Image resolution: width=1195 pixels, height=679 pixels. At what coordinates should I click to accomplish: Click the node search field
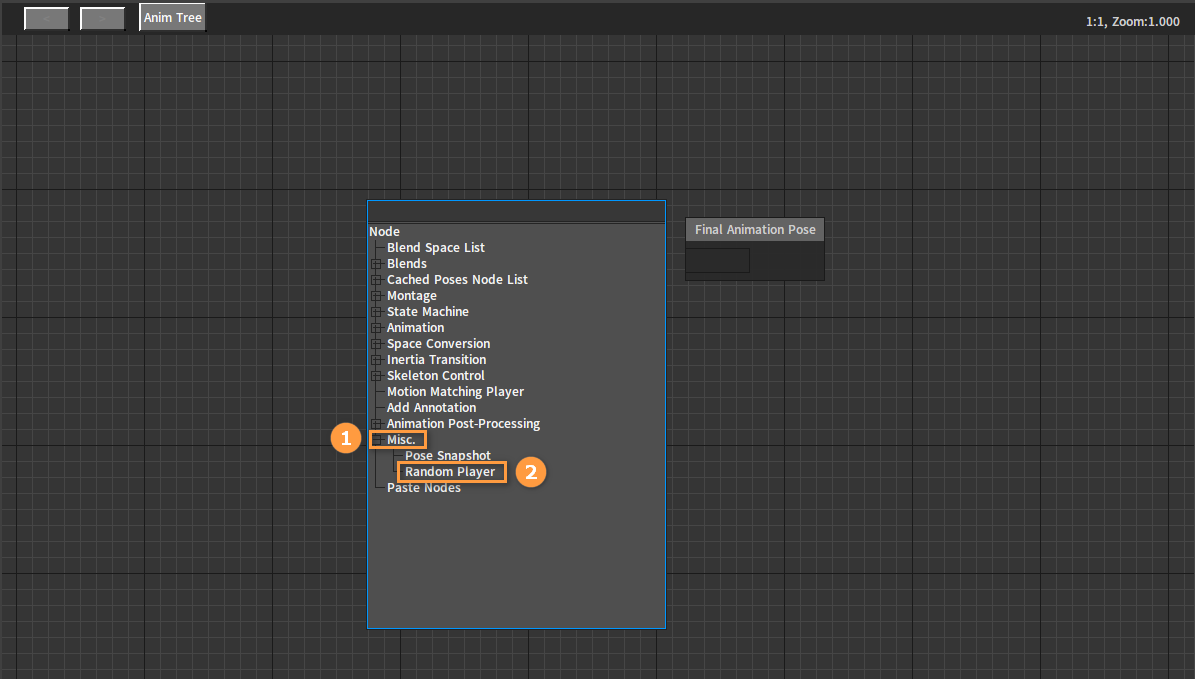pos(516,212)
